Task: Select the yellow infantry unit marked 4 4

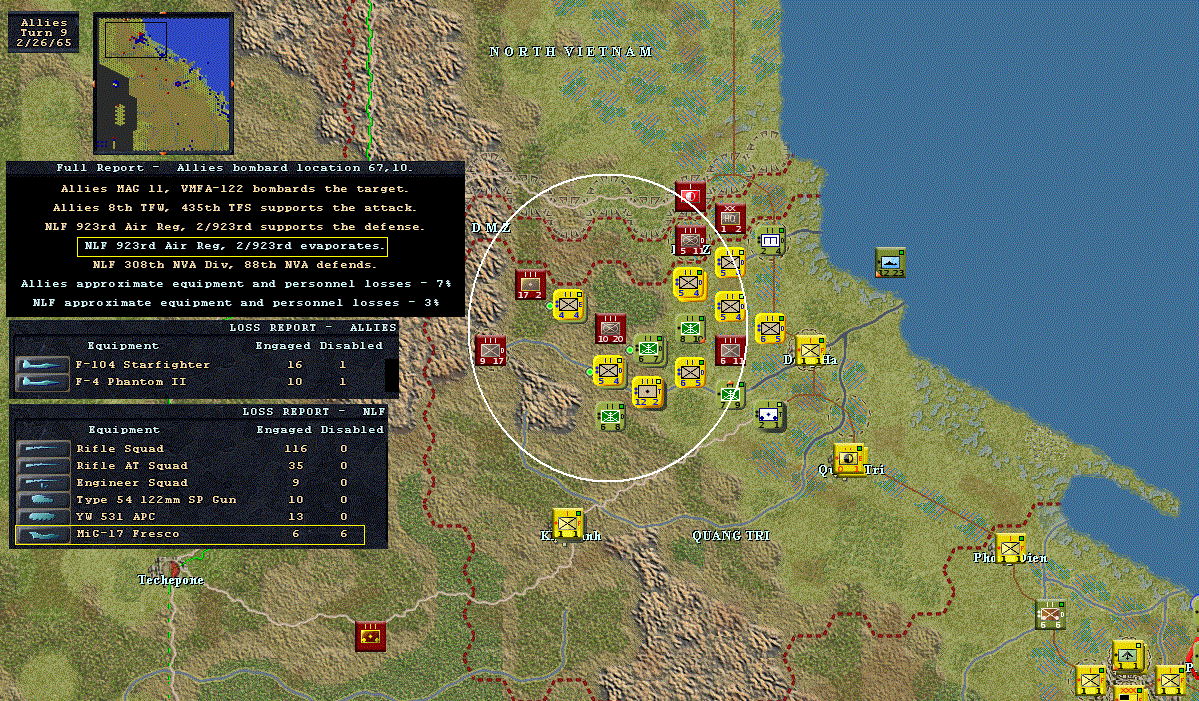Action: click(x=569, y=306)
